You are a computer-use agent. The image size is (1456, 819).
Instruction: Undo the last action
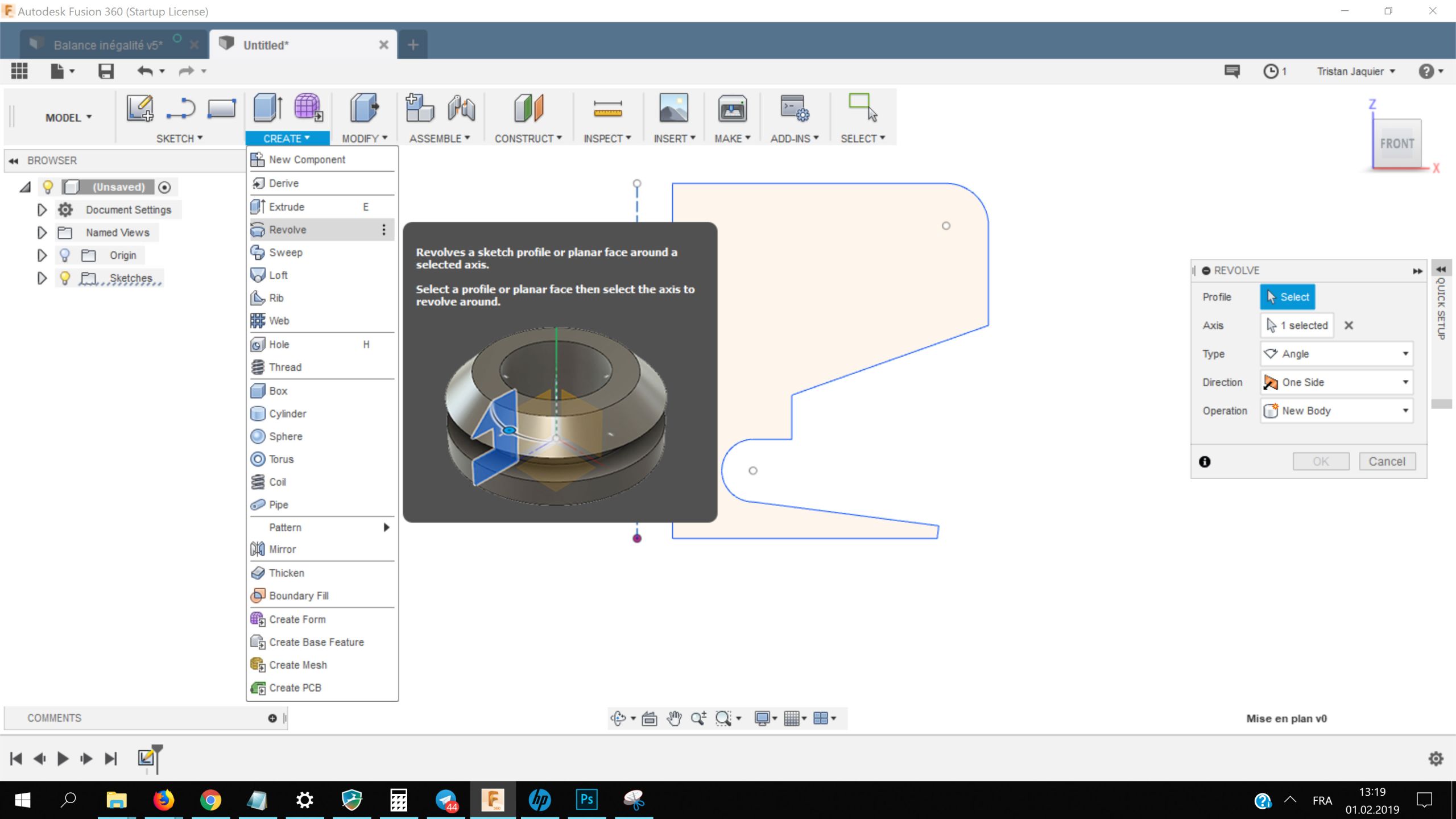click(x=145, y=71)
